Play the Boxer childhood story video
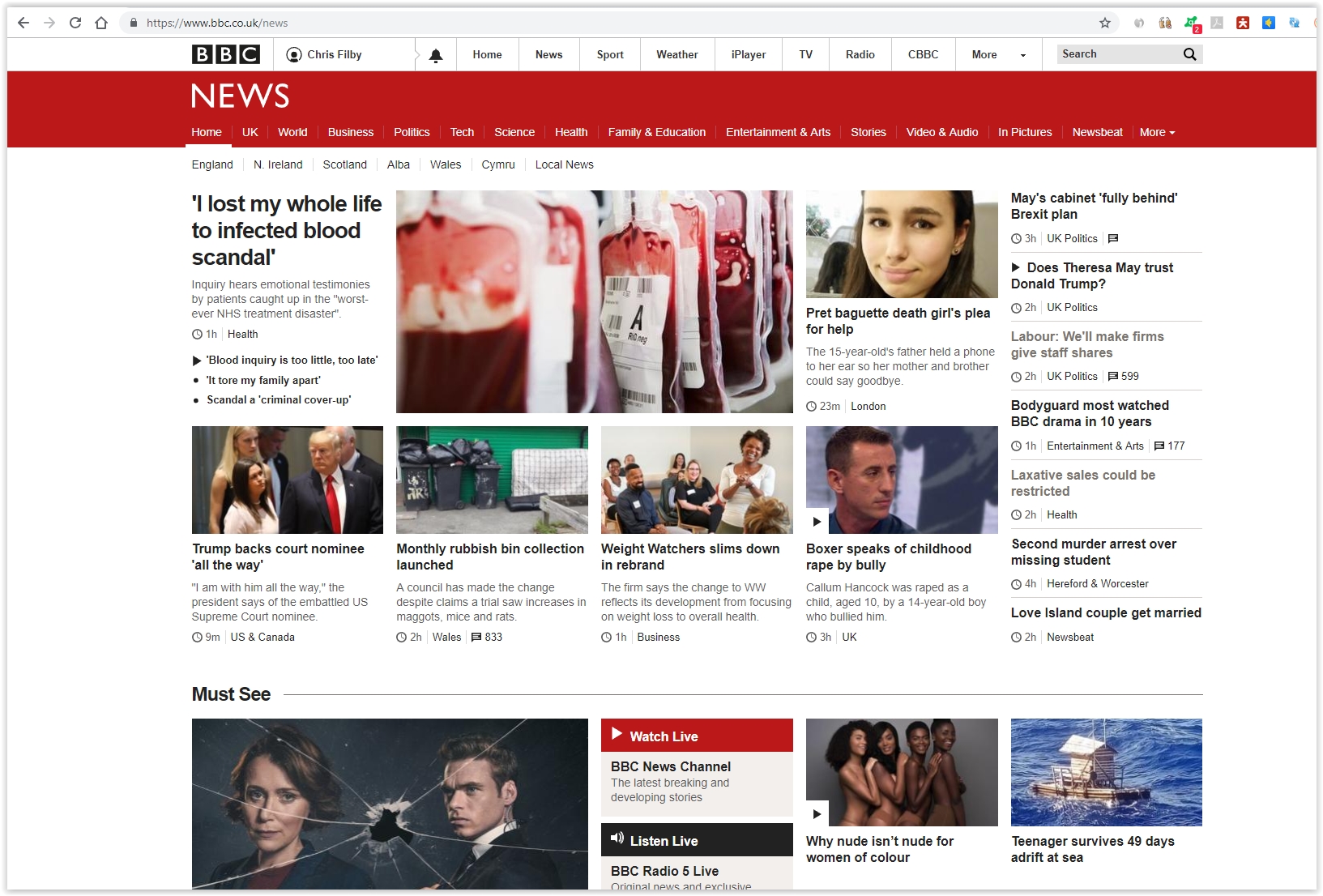Viewport: 1323px width, 896px height. [x=817, y=522]
